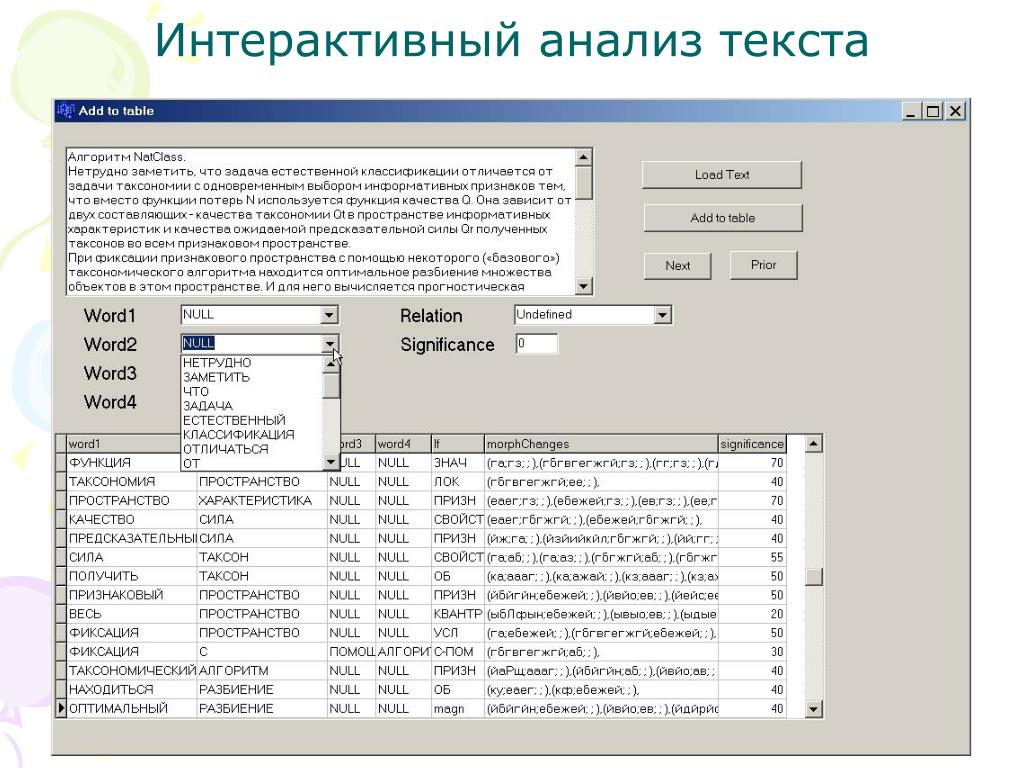Select the ЗНАЧ cell in lf column
1024x768 pixels.
pyautogui.click(x=458, y=462)
